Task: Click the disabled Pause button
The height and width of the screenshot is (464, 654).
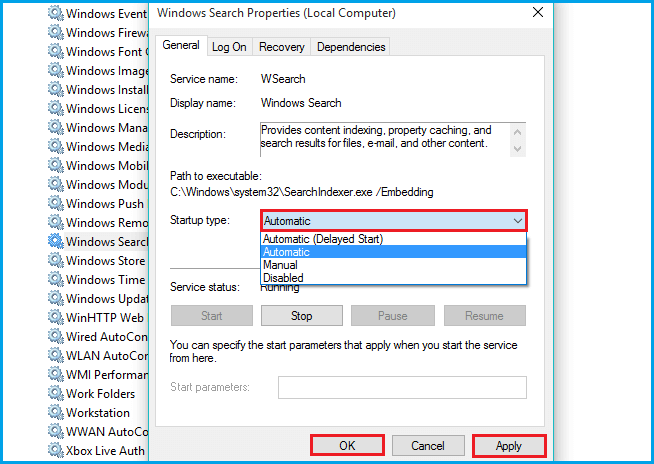Action: click(x=392, y=316)
